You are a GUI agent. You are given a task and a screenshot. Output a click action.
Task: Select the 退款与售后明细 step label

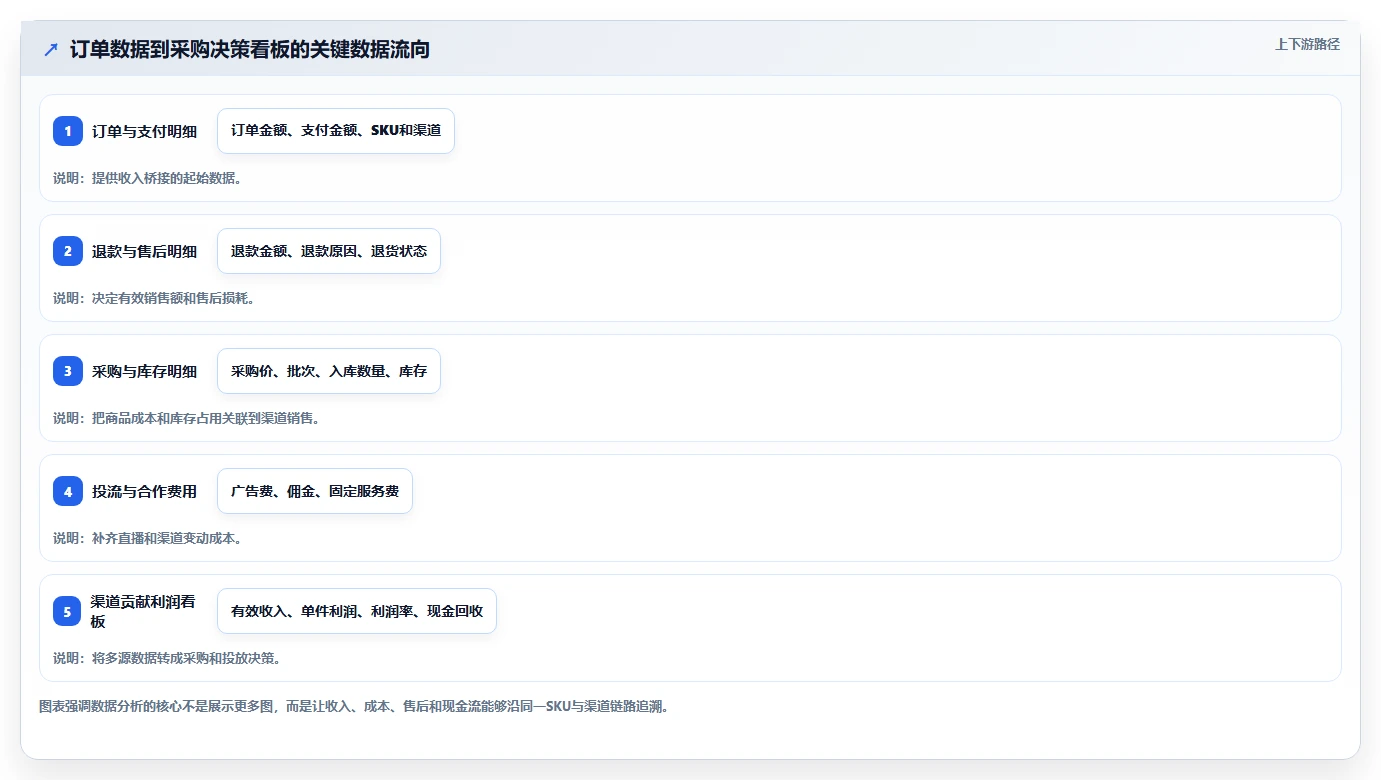pos(144,251)
